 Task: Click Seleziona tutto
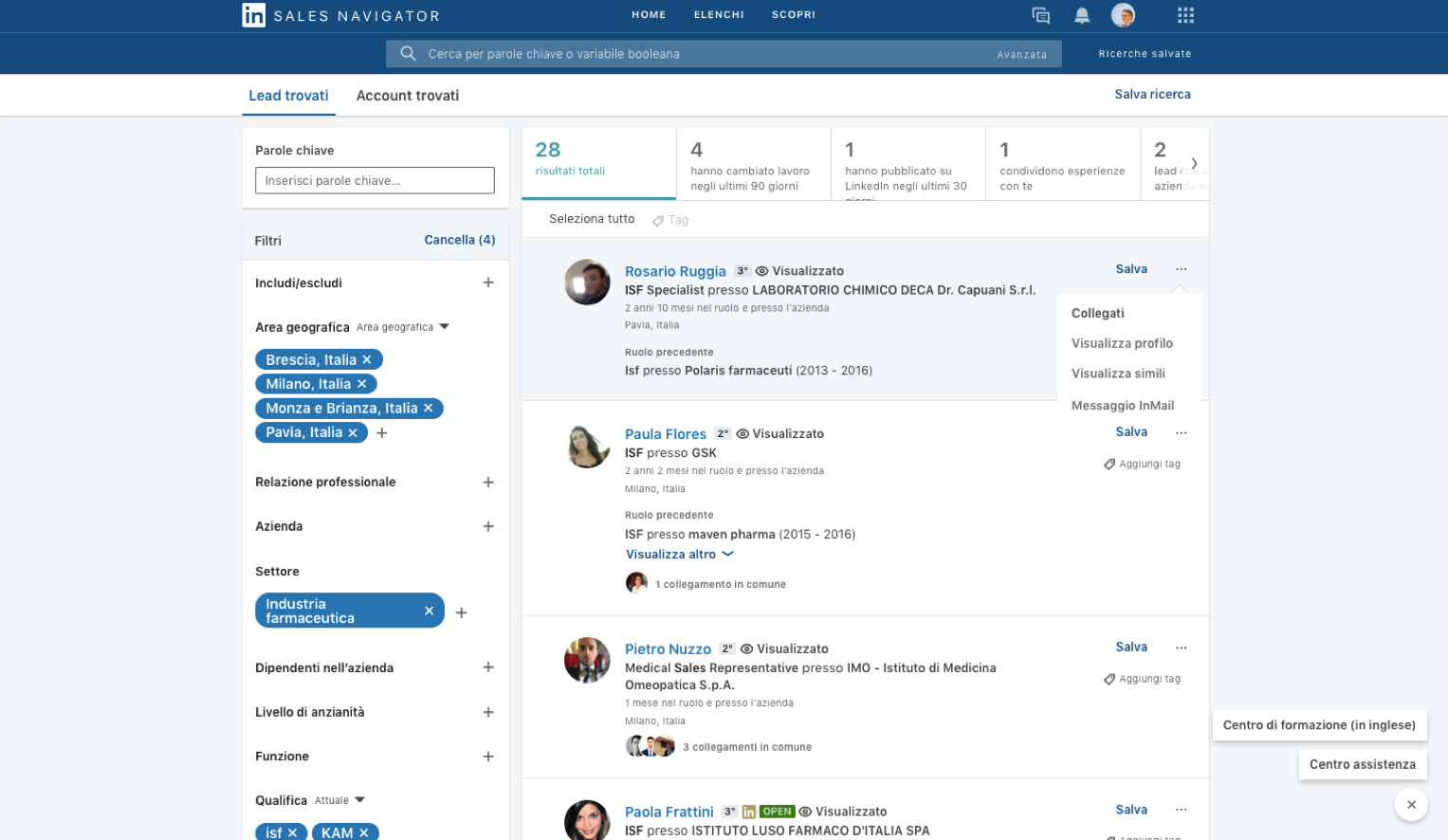coord(592,219)
